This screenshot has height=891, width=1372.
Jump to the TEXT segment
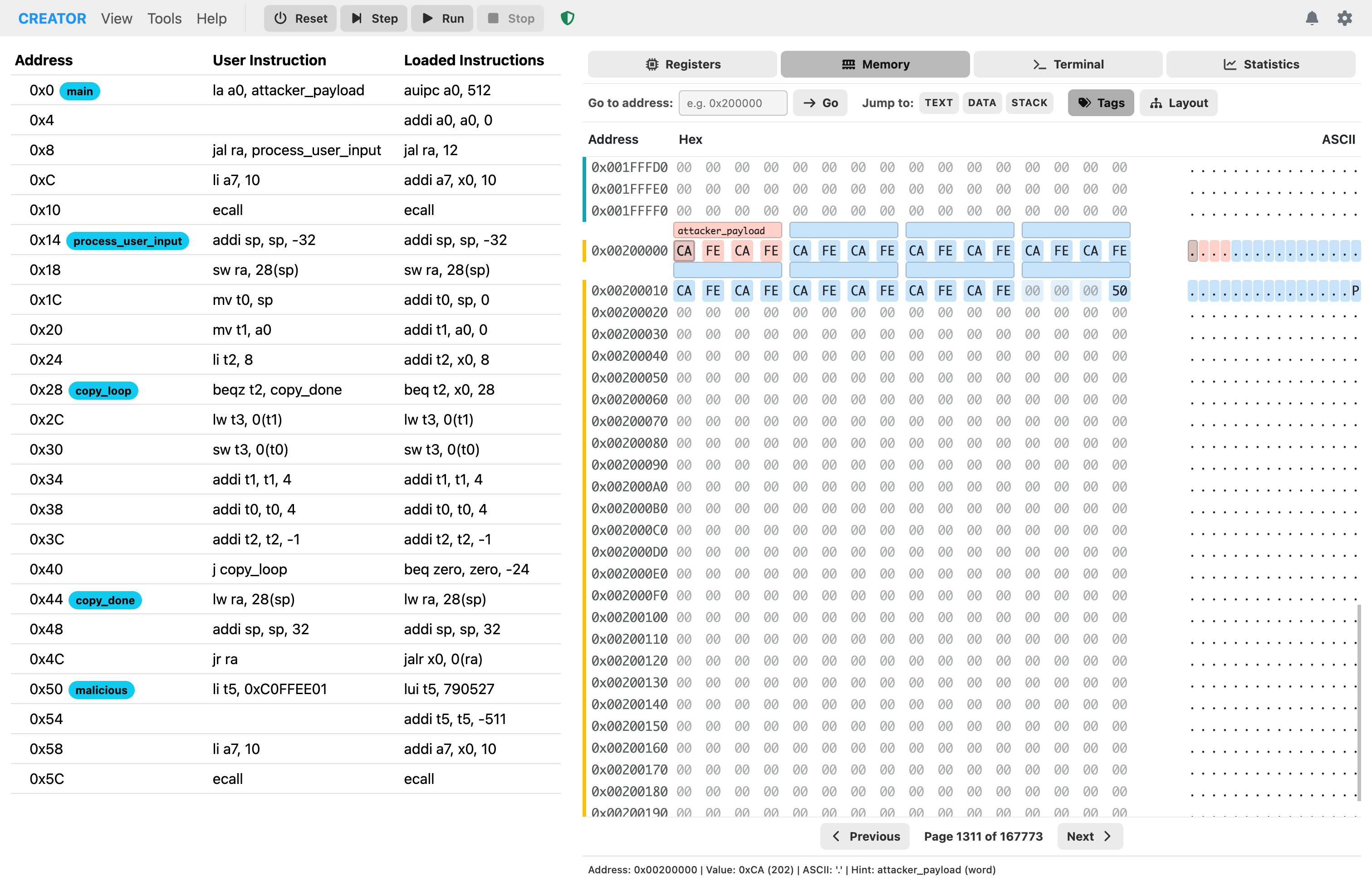939,103
